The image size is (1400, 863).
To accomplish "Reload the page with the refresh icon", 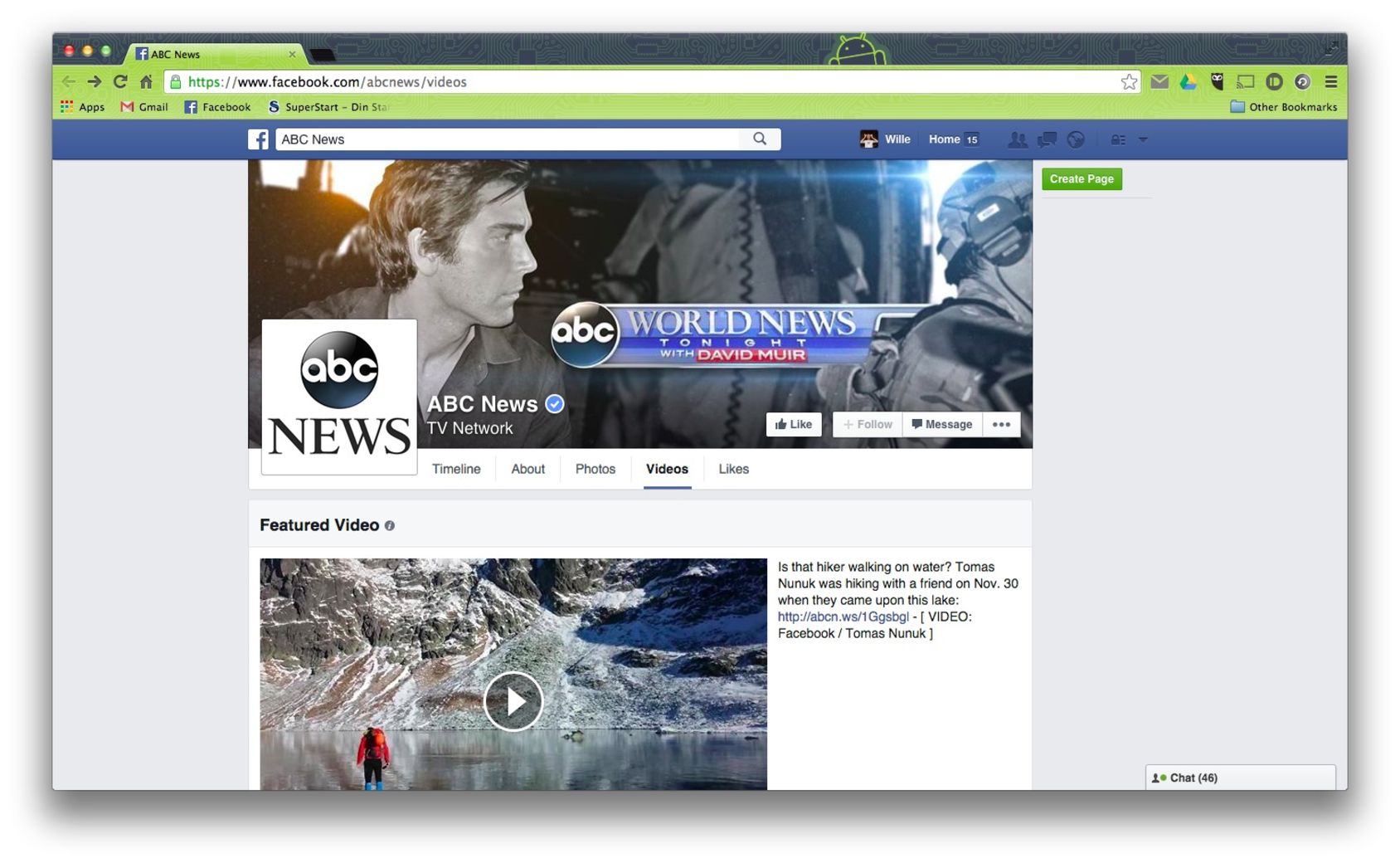I will (120, 81).
